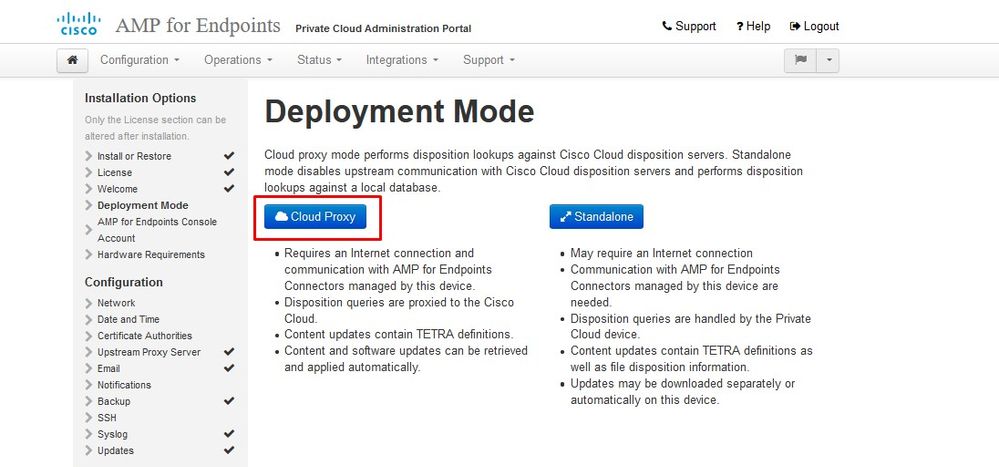Click the checkmark next to License

point(229,172)
